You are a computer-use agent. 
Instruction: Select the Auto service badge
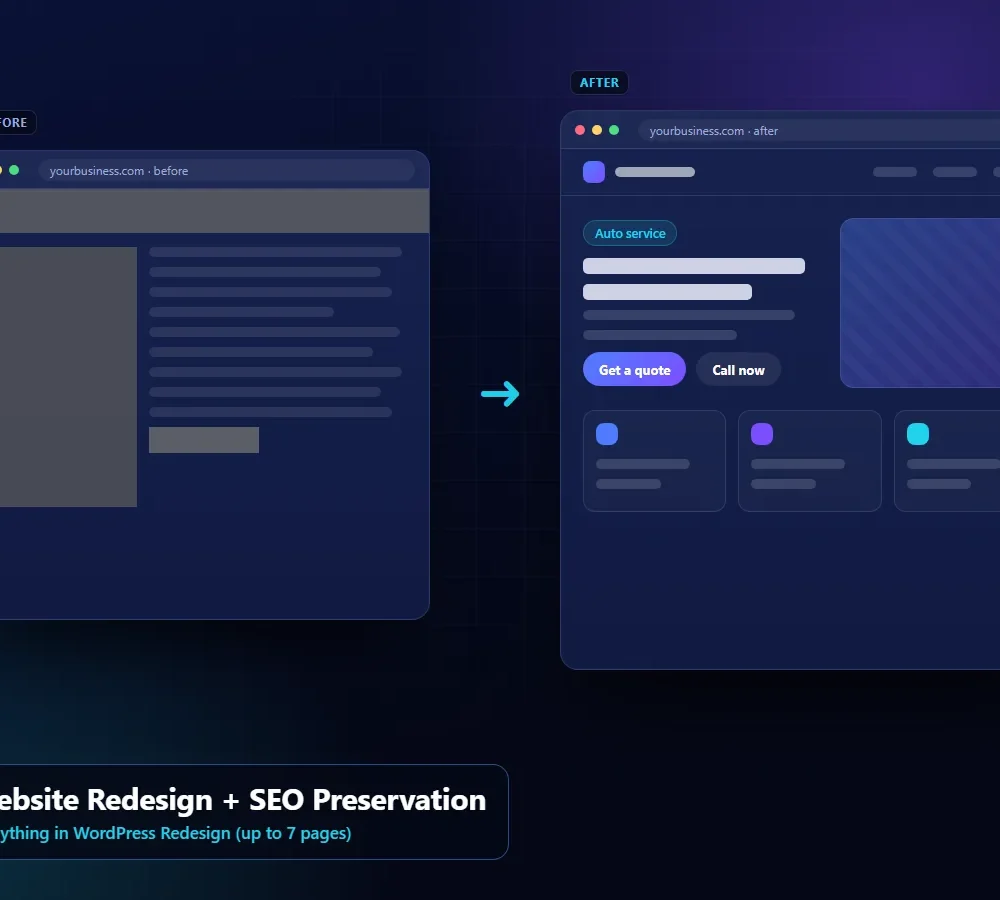click(629, 233)
